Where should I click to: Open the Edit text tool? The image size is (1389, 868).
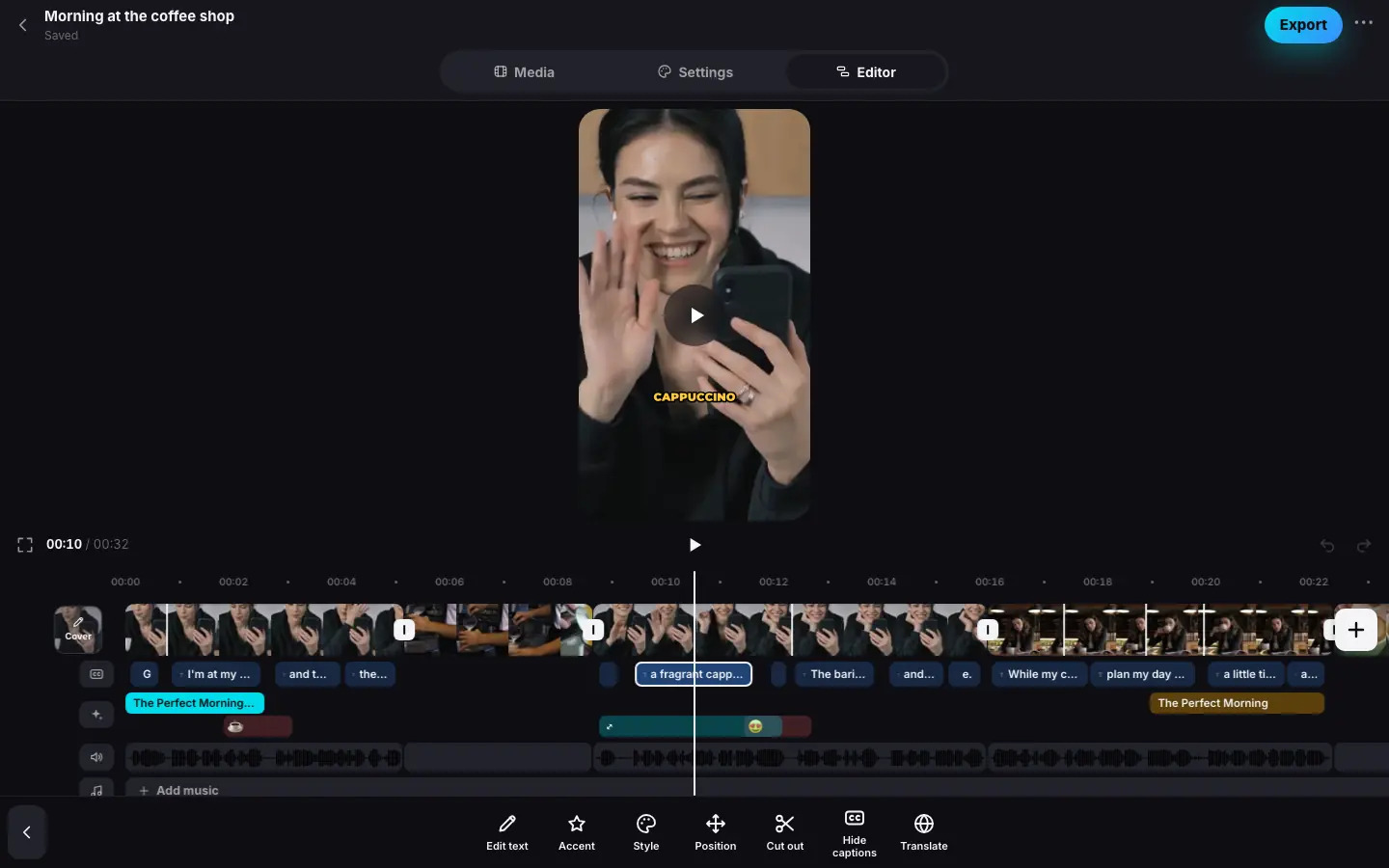pos(506,833)
